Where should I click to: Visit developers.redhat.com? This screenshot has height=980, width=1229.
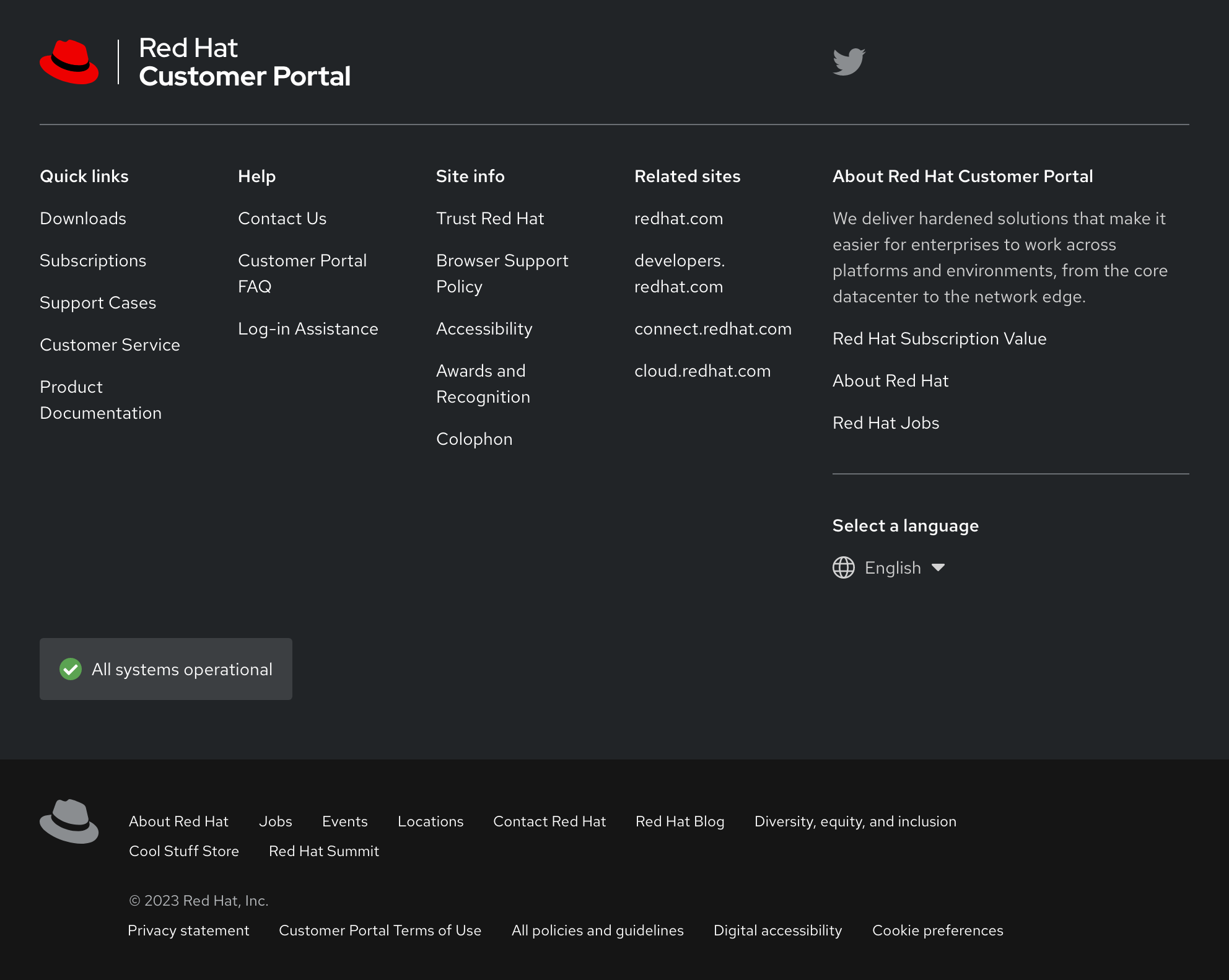click(680, 273)
